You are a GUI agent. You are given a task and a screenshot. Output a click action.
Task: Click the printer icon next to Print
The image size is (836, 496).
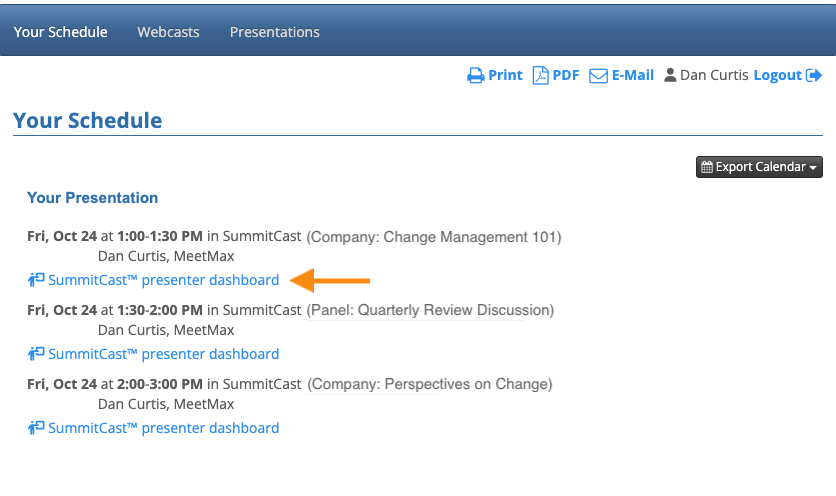(x=476, y=76)
